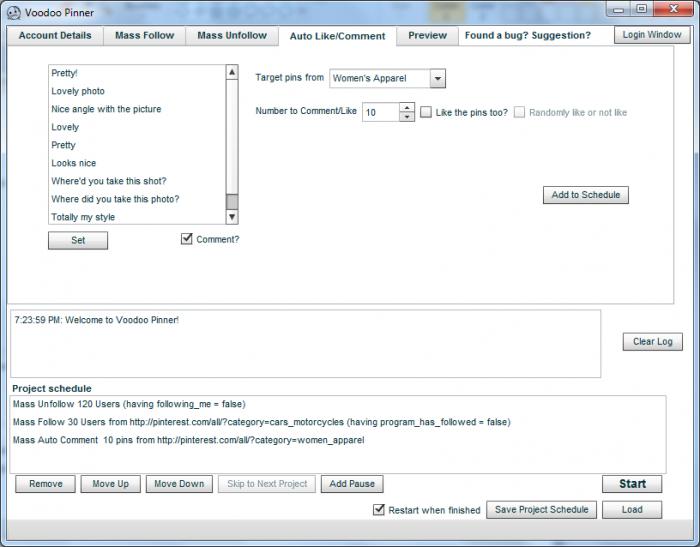The height and width of the screenshot is (547, 700).
Task: Open the Mass Follow tab
Action: point(145,36)
